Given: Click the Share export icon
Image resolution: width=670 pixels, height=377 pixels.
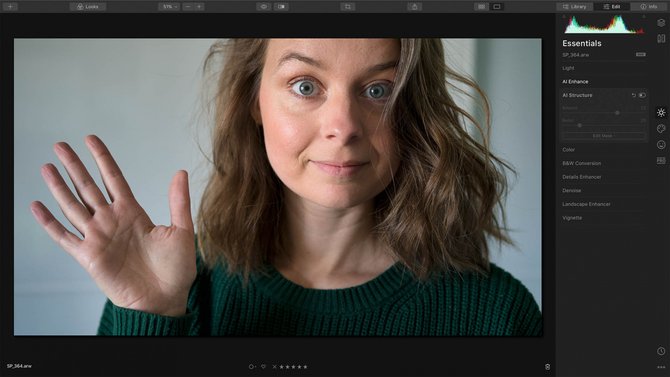Looking at the screenshot, I should [414, 6].
